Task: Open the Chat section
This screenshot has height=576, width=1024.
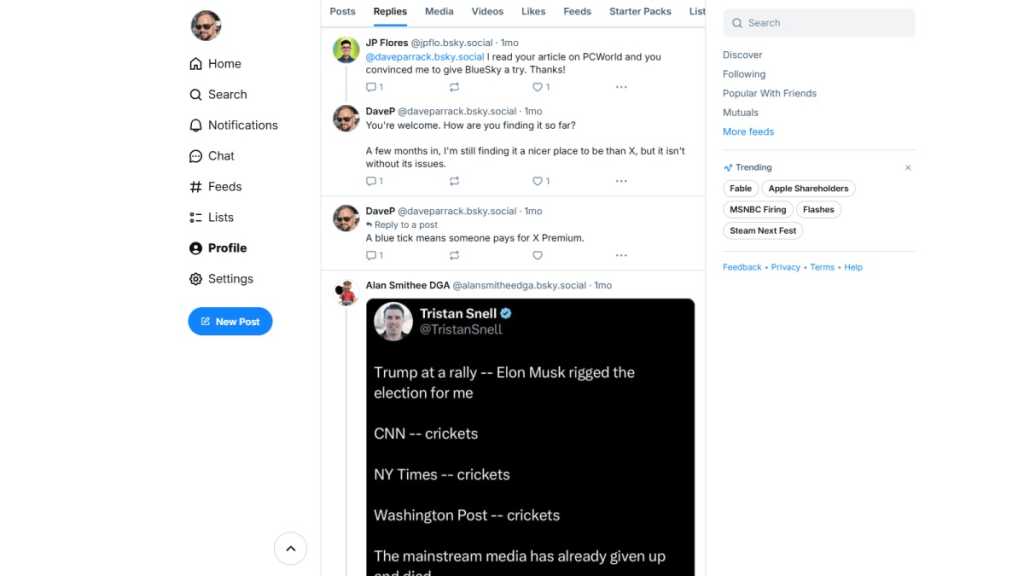Action: 220,155
